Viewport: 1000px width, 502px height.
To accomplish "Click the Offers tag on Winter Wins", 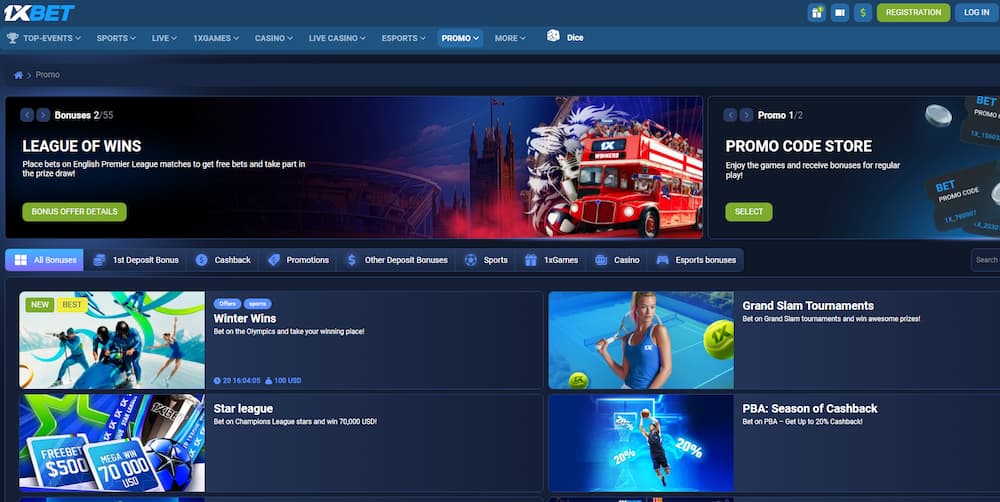I will coord(227,304).
